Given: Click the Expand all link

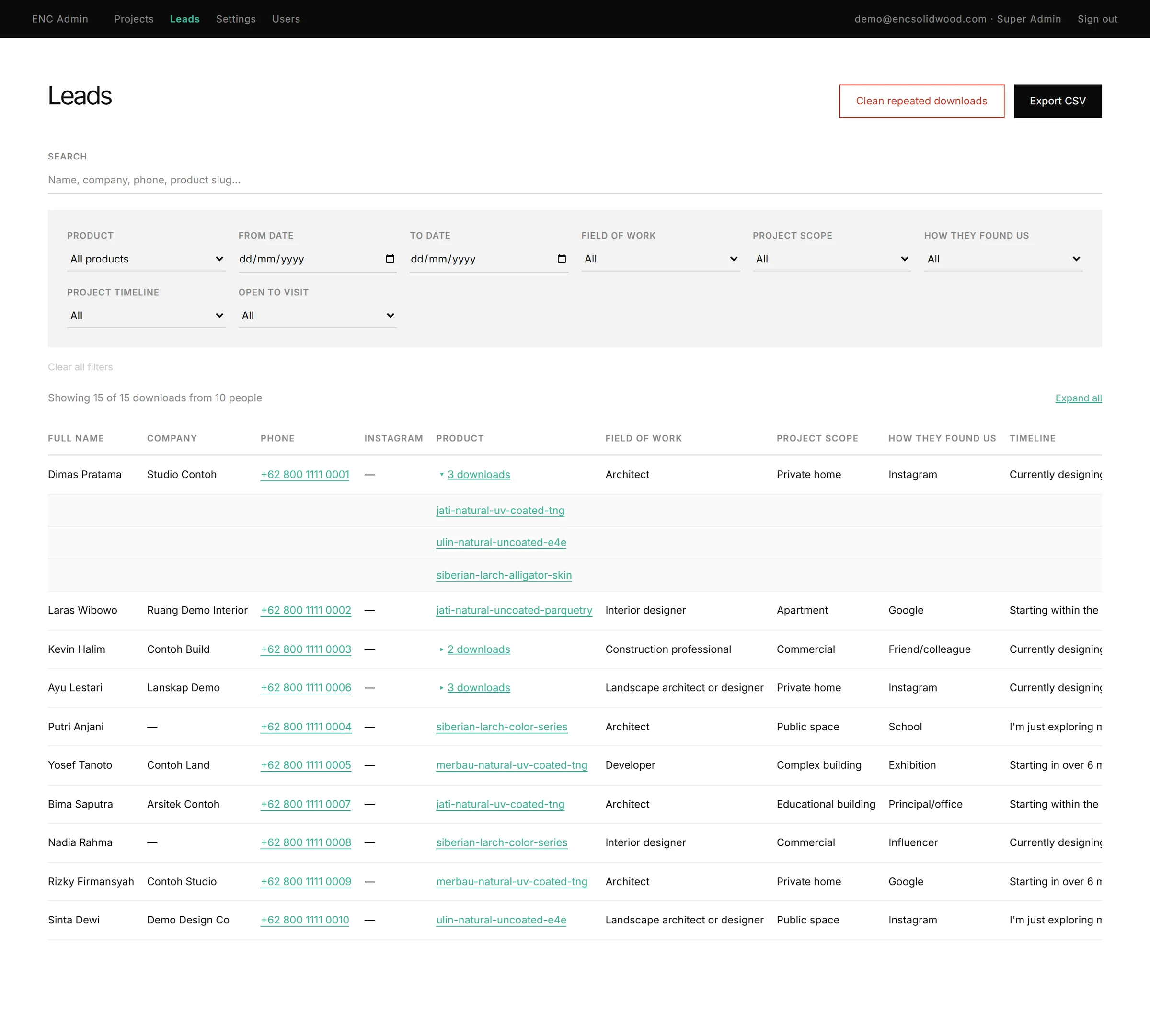Looking at the screenshot, I should coord(1078,398).
